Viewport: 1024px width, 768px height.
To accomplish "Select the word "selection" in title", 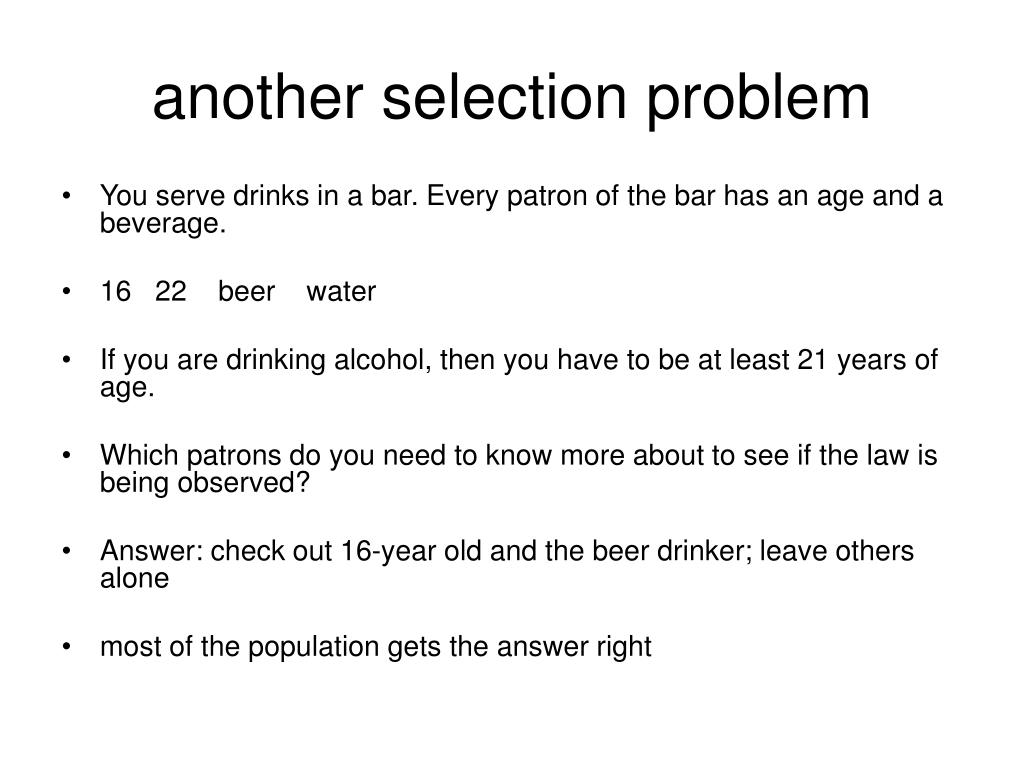I will click(504, 97).
